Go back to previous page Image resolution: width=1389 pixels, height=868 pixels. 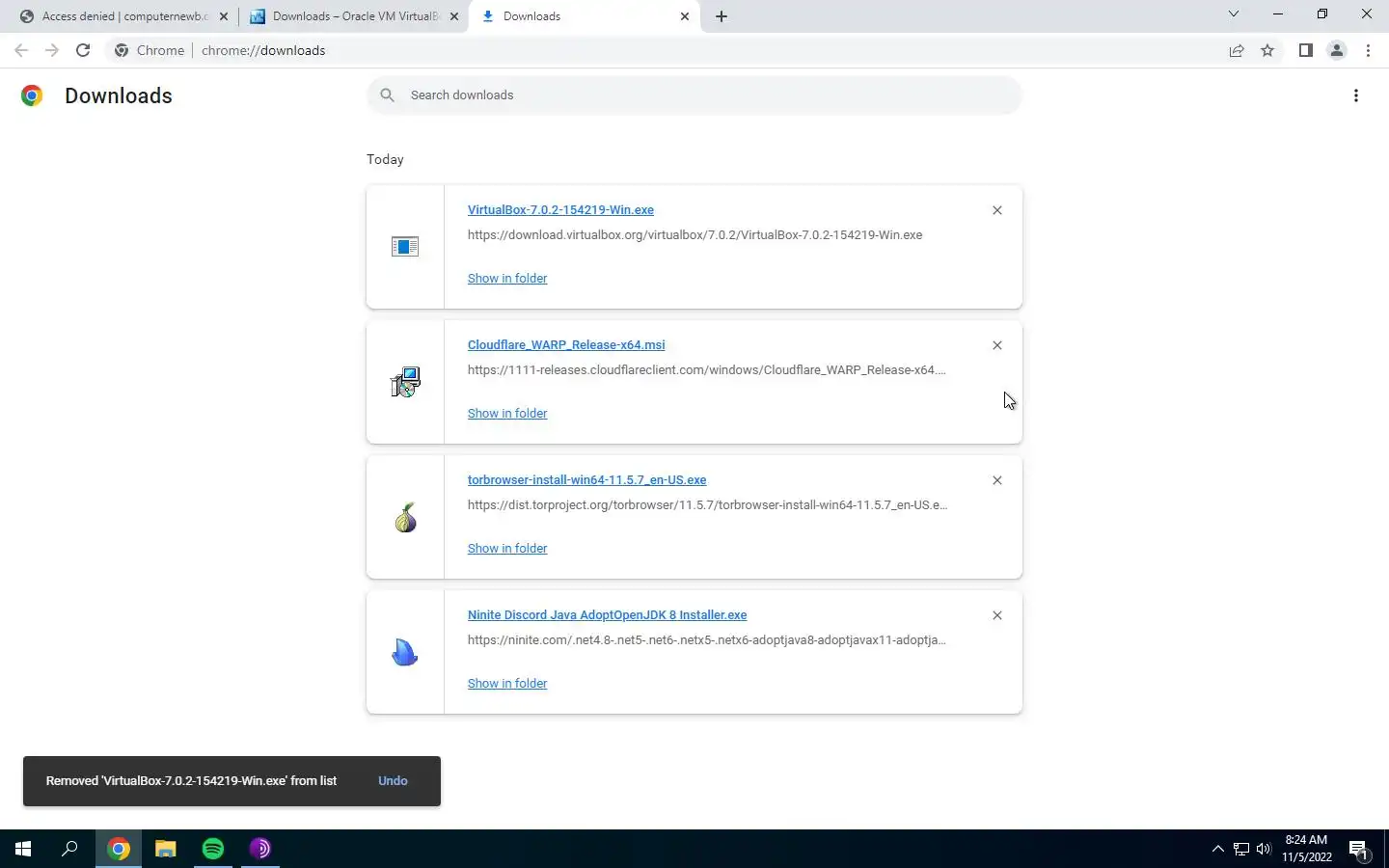click(x=21, y=50)
